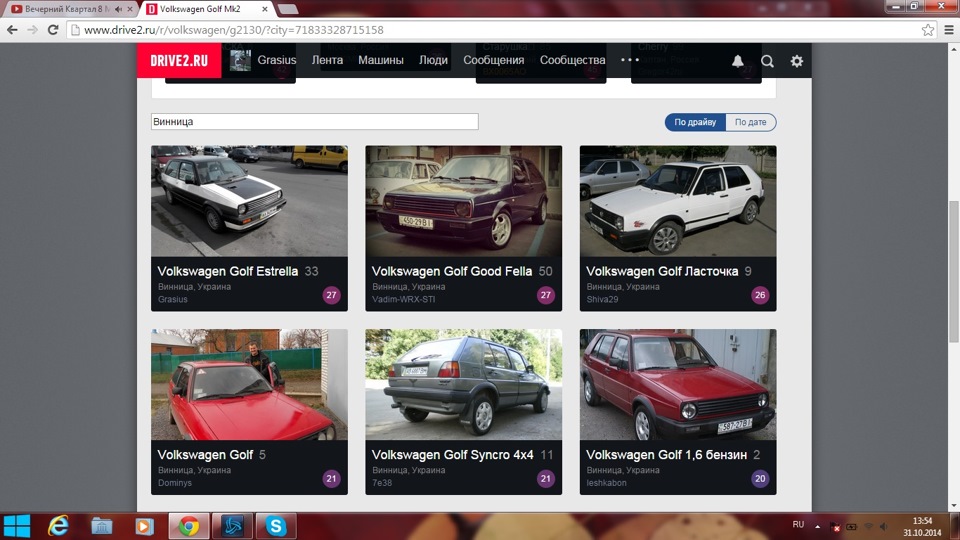Switch to Chrome in taskbar
The image size is (960, 540).
point(189,526)
